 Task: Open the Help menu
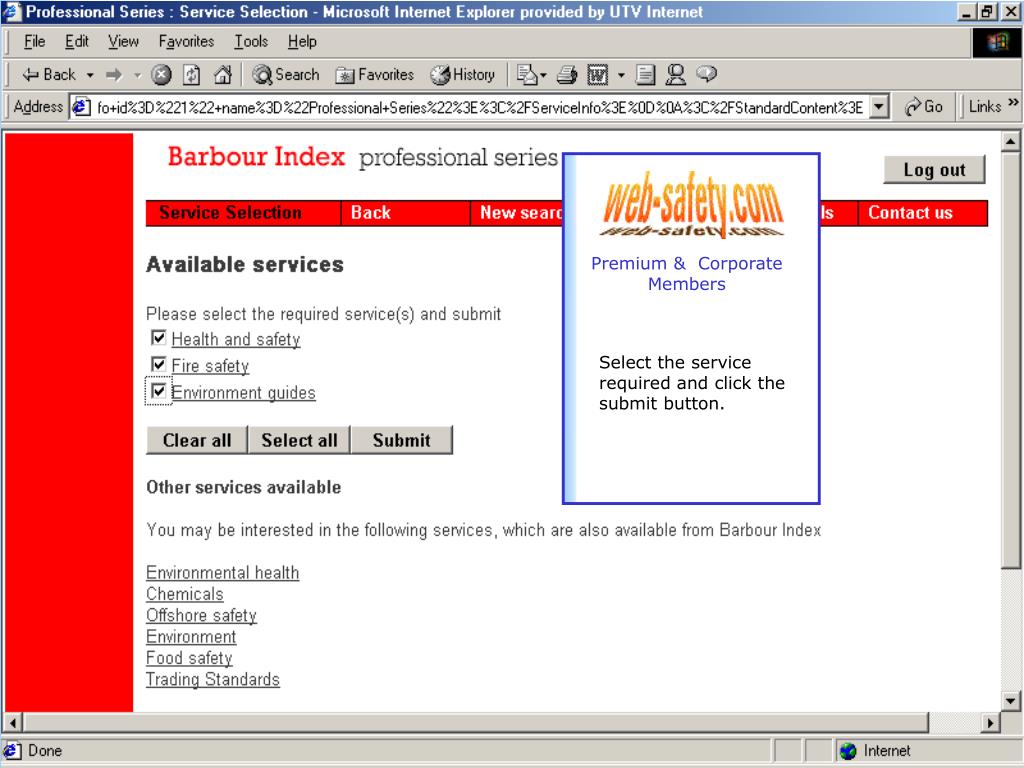tap(302, 42)
